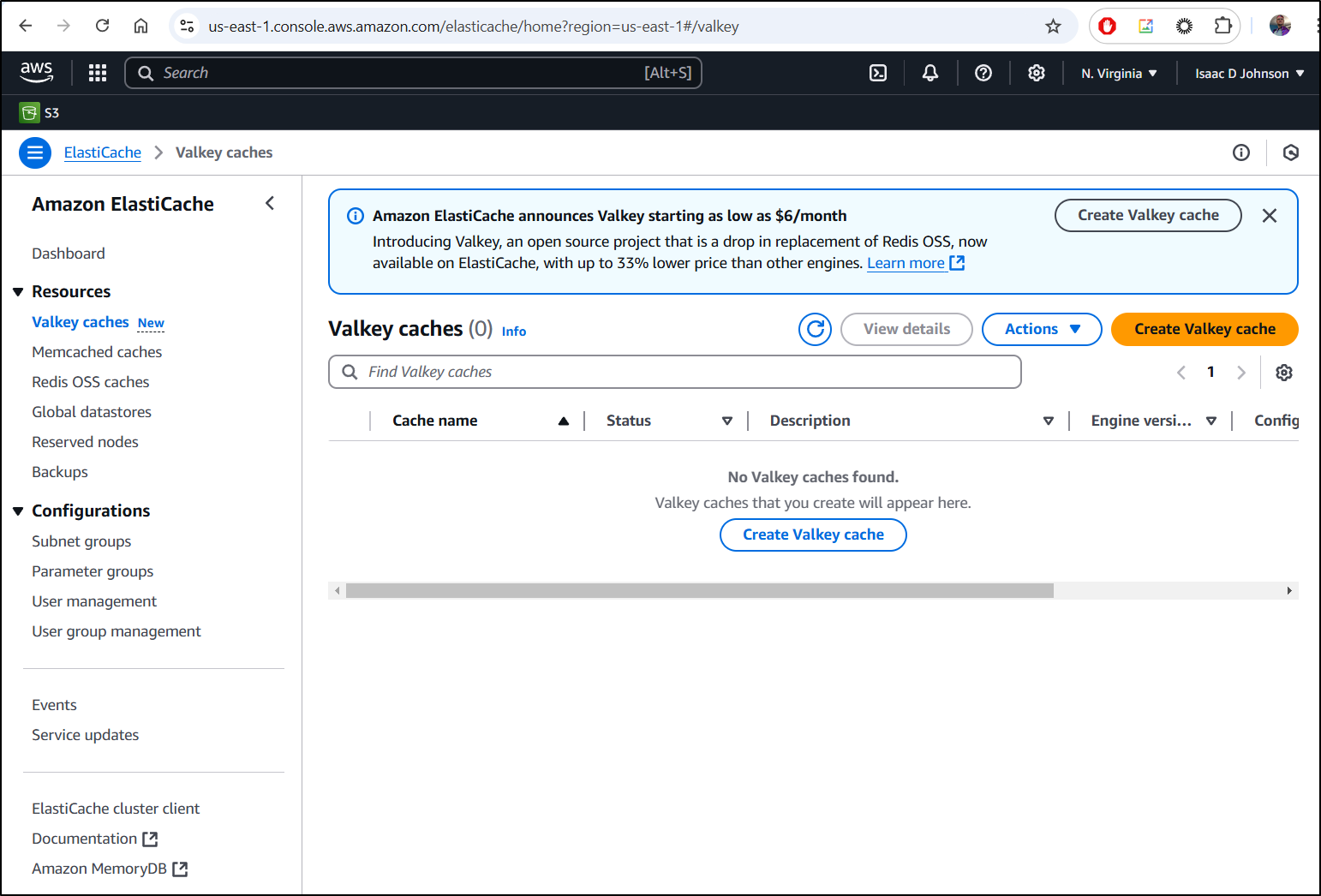Click Create Valkey cache in the banner
This screenshot has width=1321, height=896.
1148,215
